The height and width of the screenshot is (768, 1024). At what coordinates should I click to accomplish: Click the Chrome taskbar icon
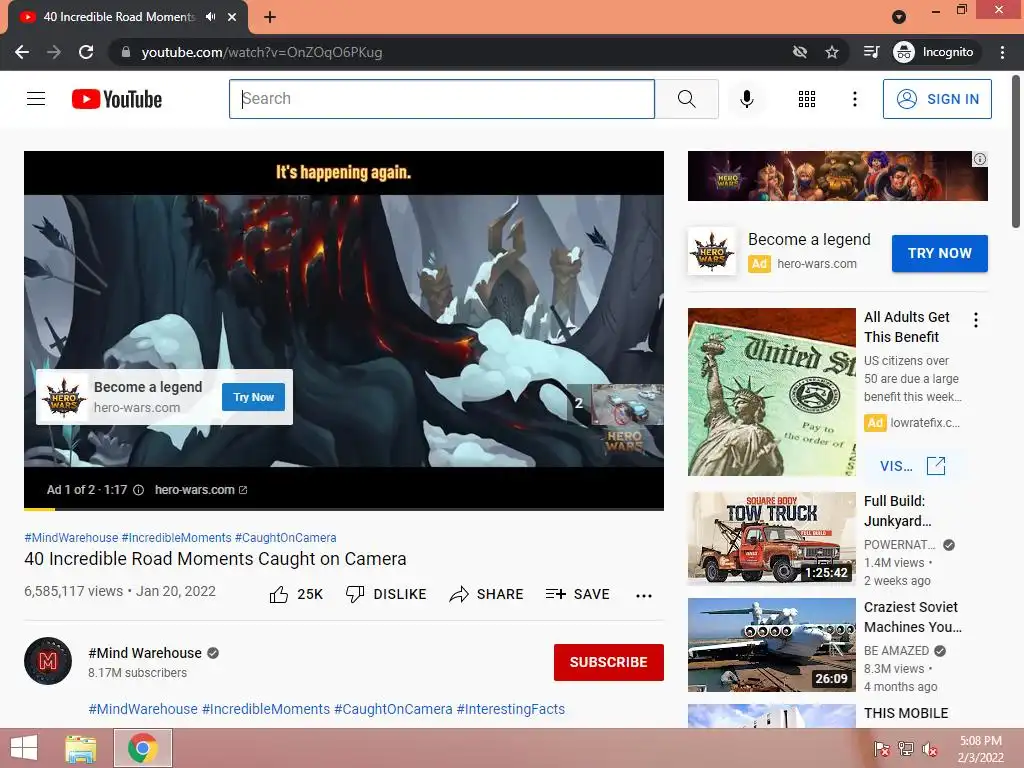[143, 748]
